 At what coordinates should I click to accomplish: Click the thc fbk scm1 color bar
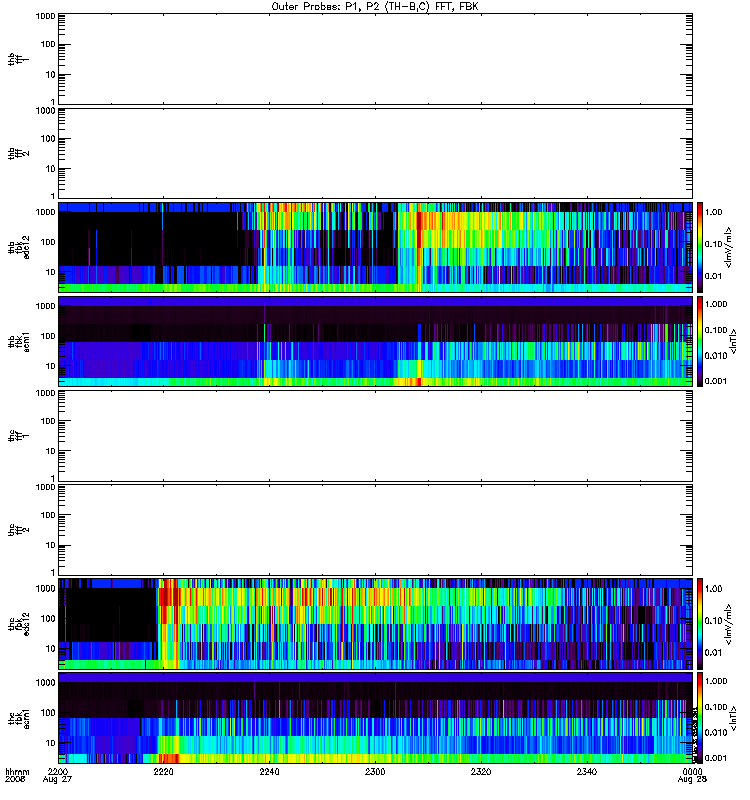coord(700,718)
